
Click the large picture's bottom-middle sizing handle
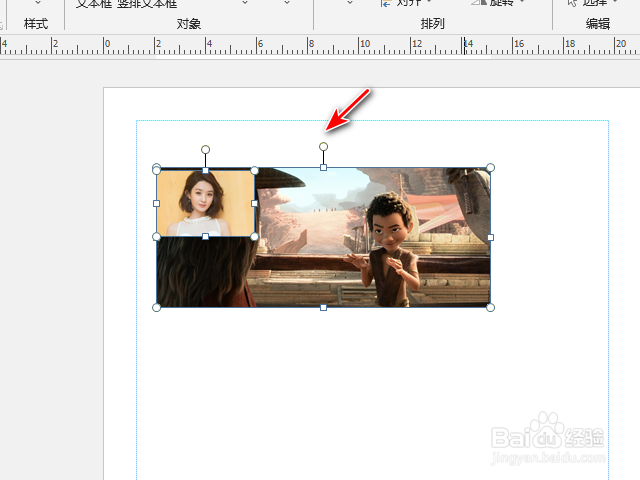[x=323, y=307]
